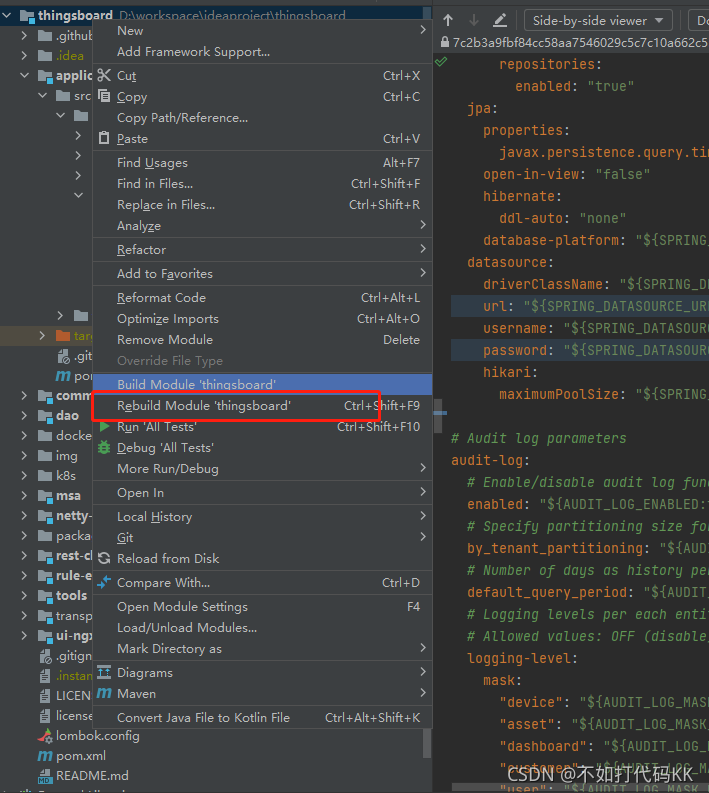This screenshot has height=793, width=709.
Task: Select Open Module Settings
Action: (x=262, y=606)
